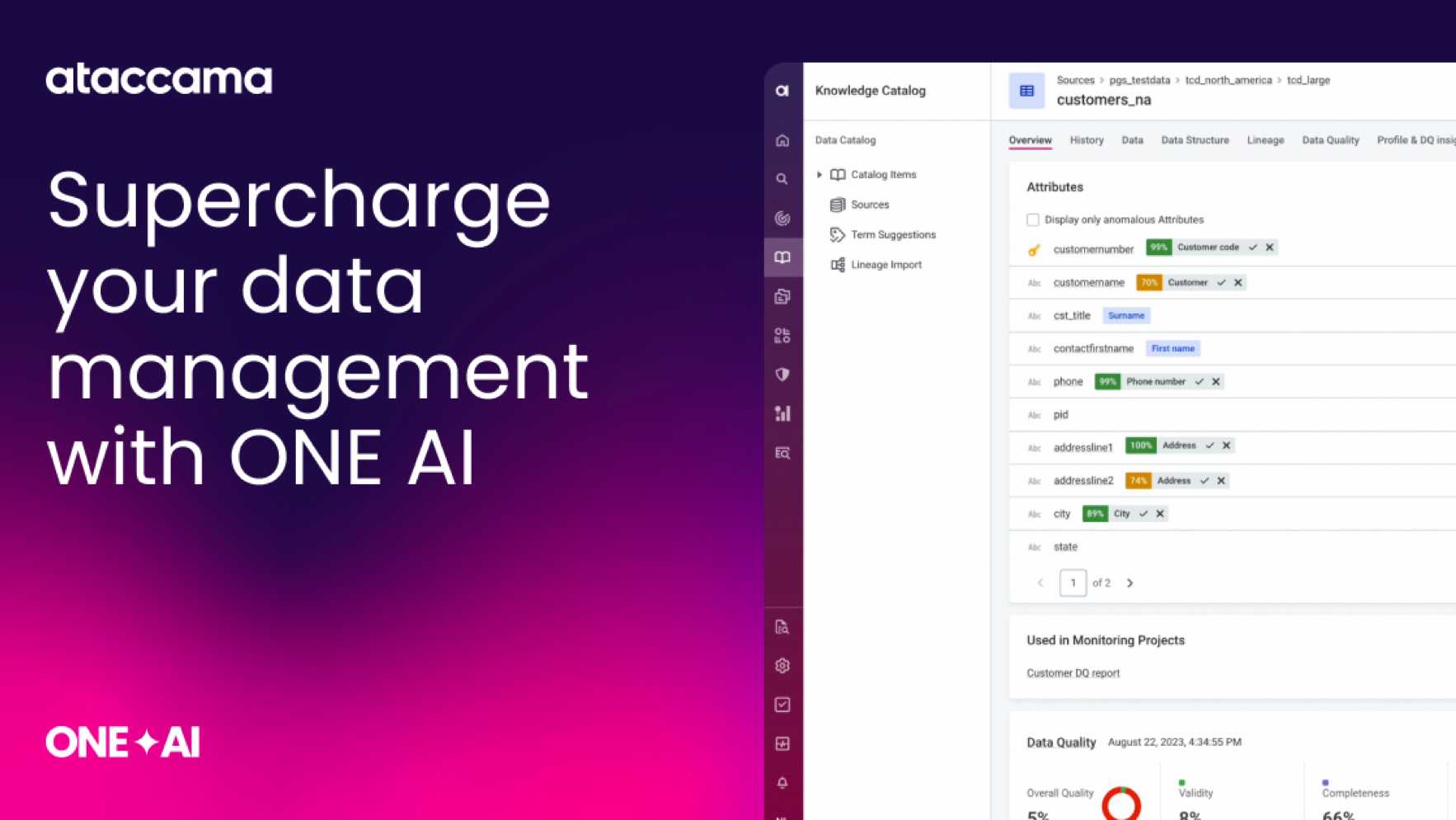Select the page number input field
Screen dimensions: 1456x820
coord(1073,582)
